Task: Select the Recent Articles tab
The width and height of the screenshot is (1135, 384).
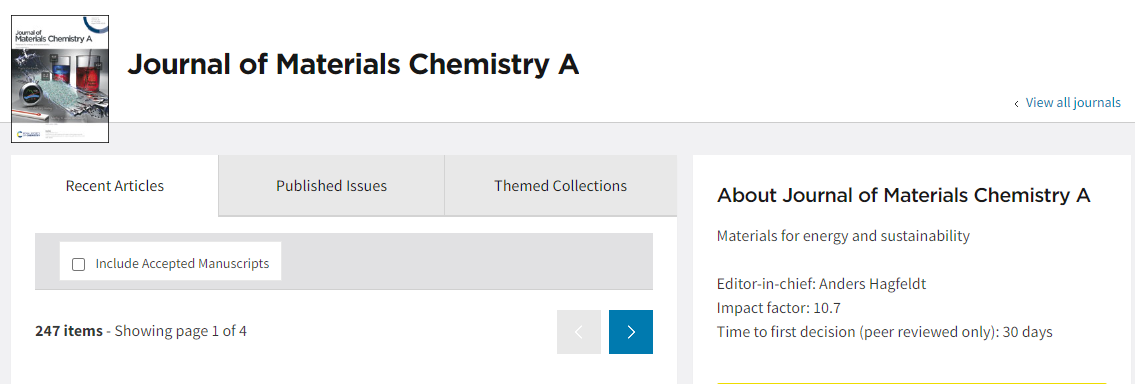Action: pyautogui.click(x=114, y=185)
